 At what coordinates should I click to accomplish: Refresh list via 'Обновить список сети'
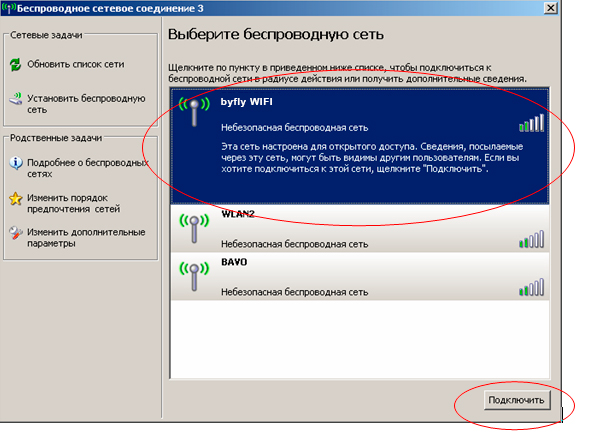(76, 65)
